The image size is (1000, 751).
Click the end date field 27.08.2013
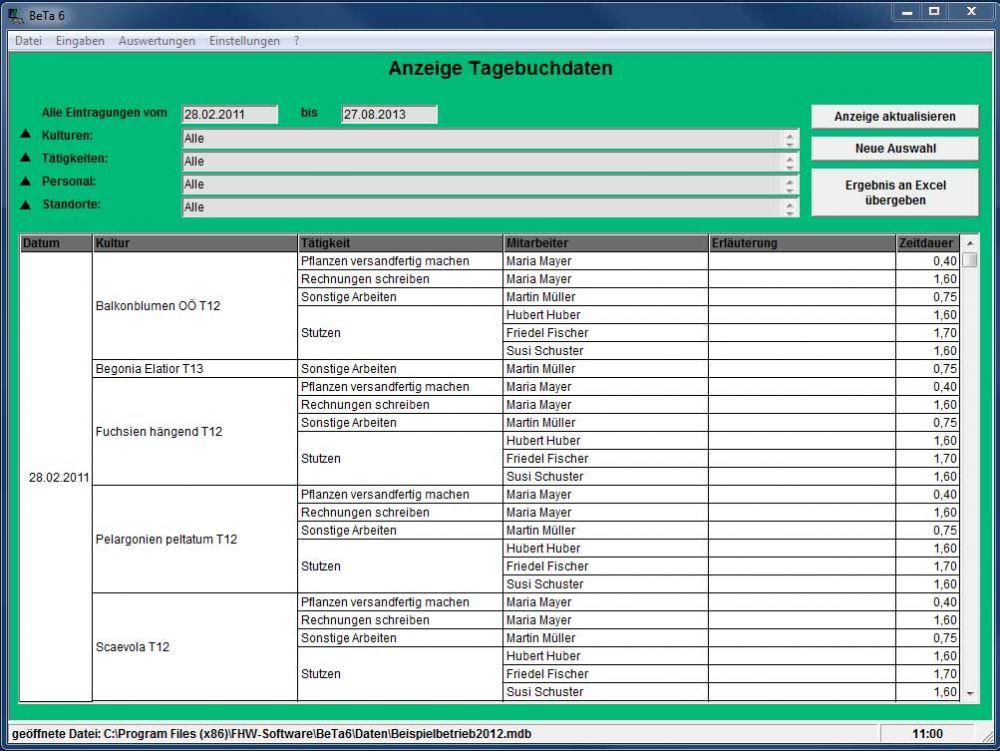click(389, 115)
